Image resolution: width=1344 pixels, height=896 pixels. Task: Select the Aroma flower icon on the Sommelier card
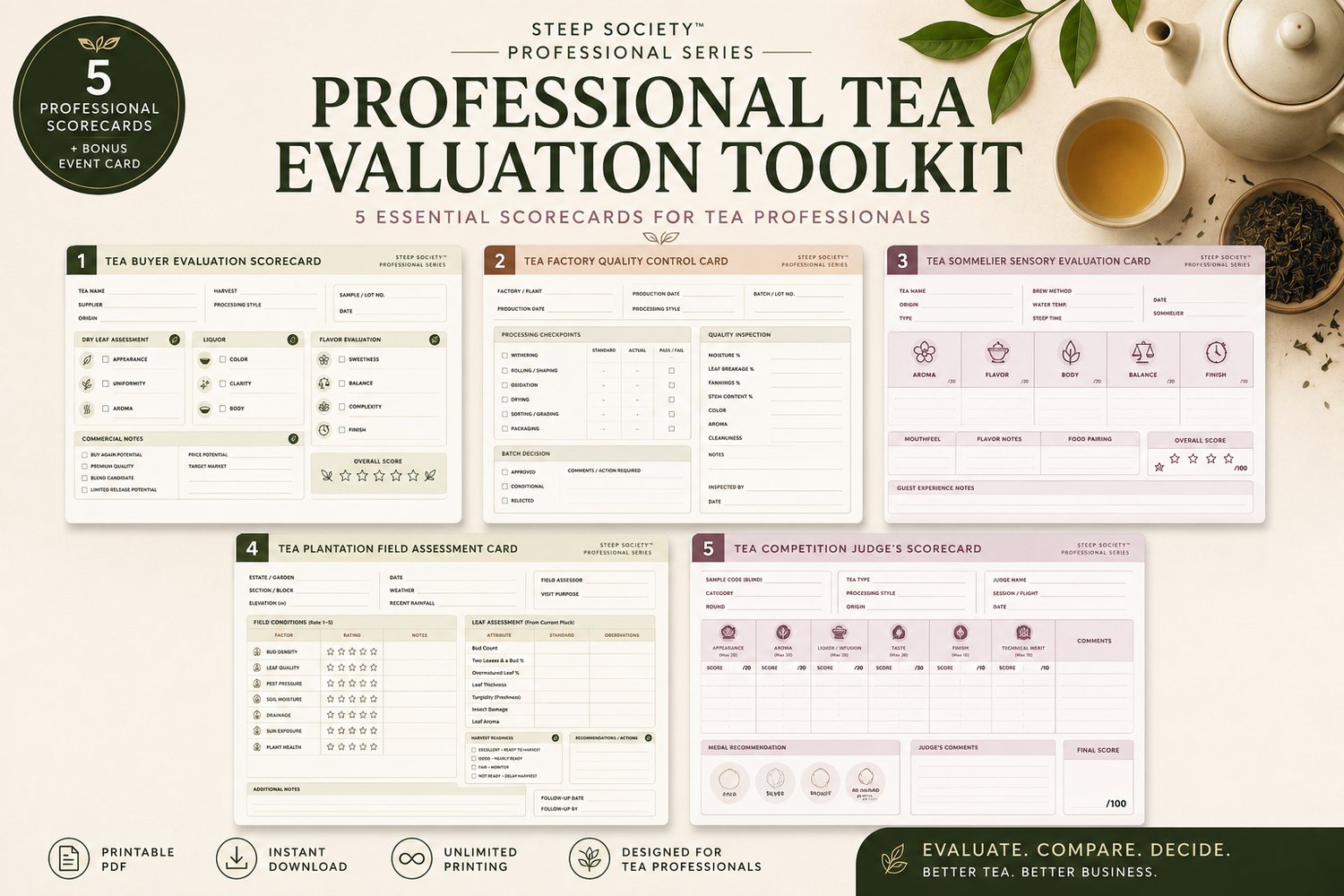pos(924,352)
